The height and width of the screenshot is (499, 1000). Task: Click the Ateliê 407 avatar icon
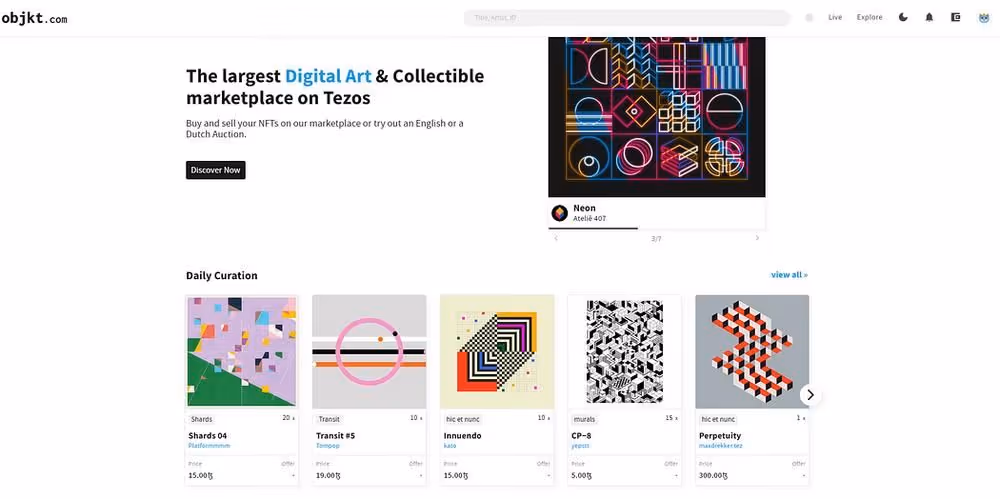click(559, 213)
